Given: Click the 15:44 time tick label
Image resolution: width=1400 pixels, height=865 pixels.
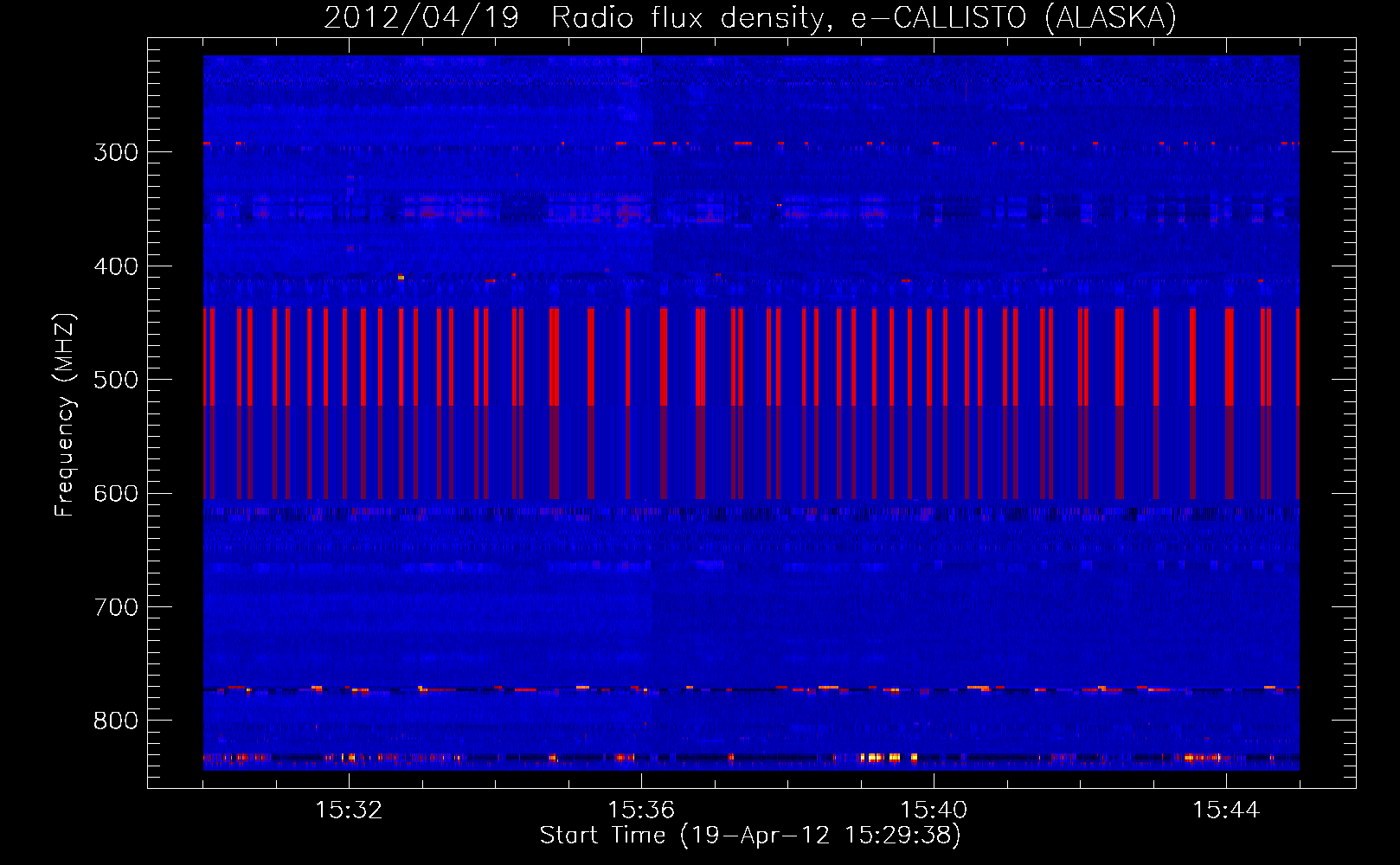Looking at the screenshot, I should [x=1226, y=811].
